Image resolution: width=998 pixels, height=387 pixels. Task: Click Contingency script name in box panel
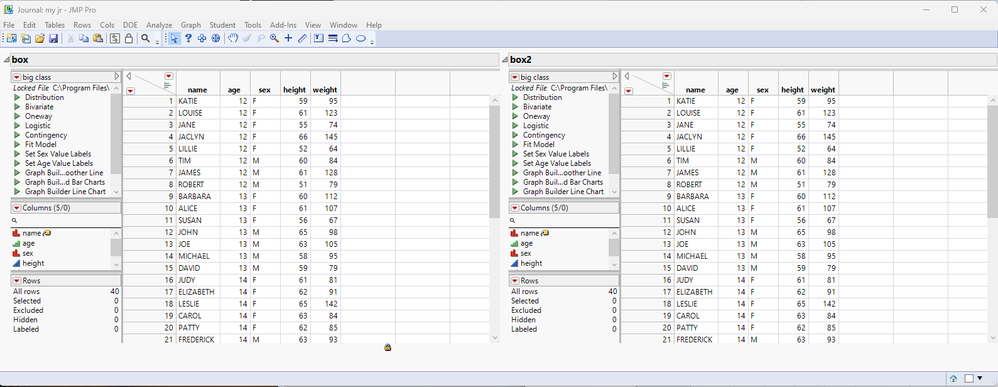46,135
